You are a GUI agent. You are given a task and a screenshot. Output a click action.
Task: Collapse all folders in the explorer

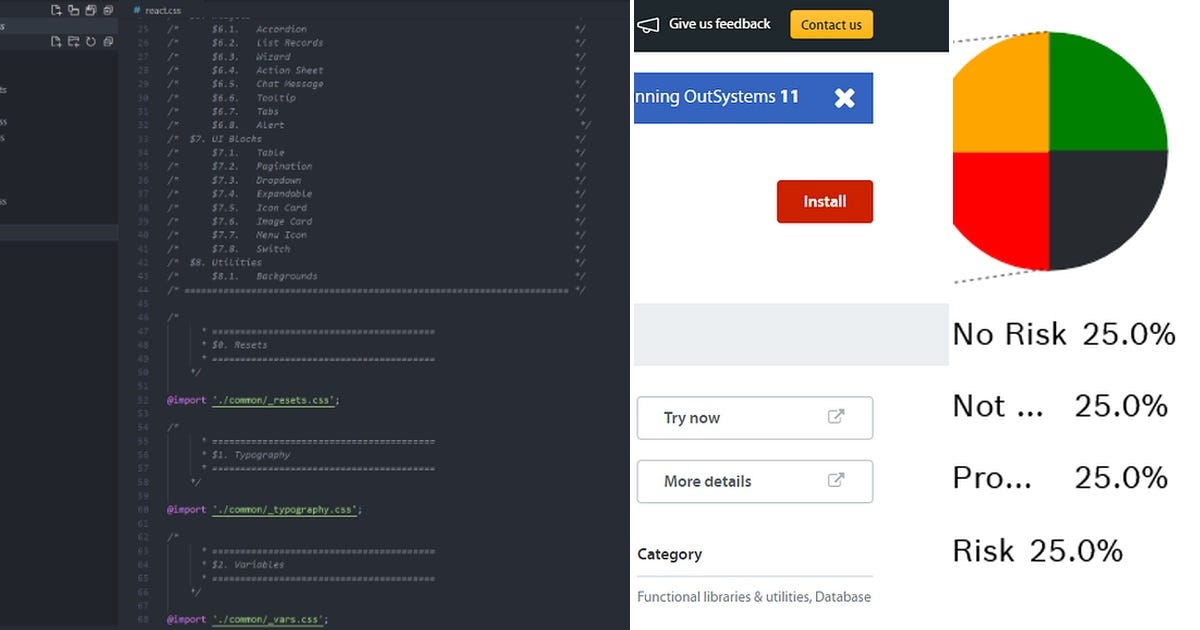(107, 42)
